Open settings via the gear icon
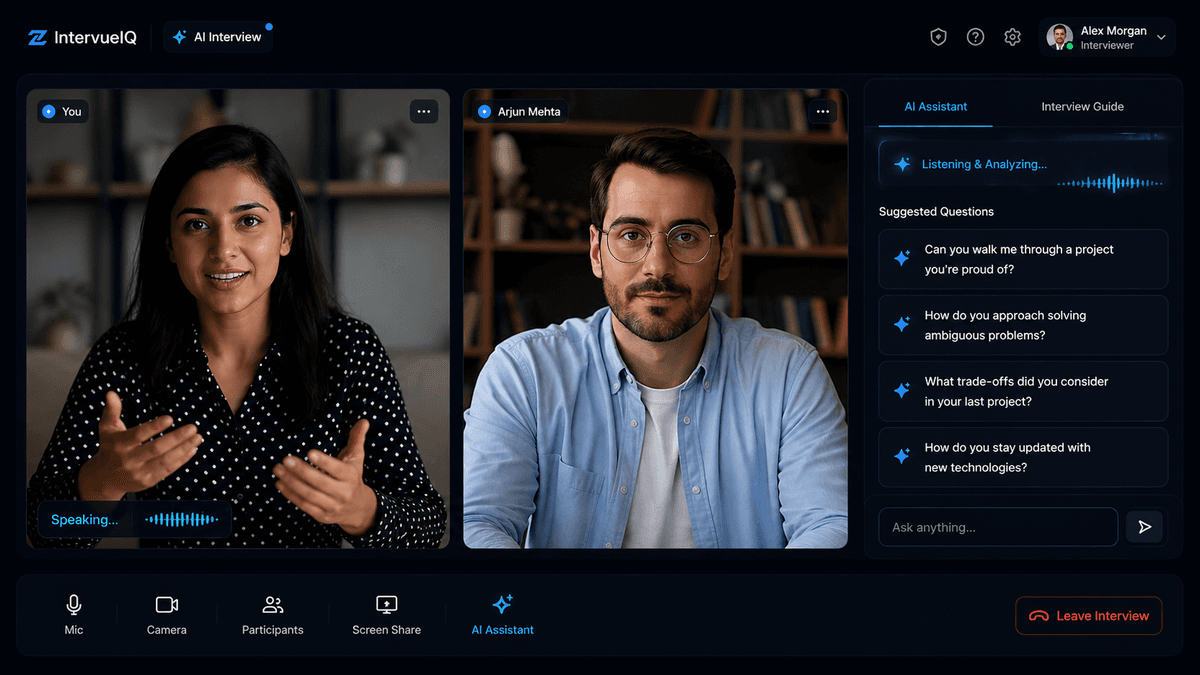This screenshot has width=1200, height=675. [1012, 37]
